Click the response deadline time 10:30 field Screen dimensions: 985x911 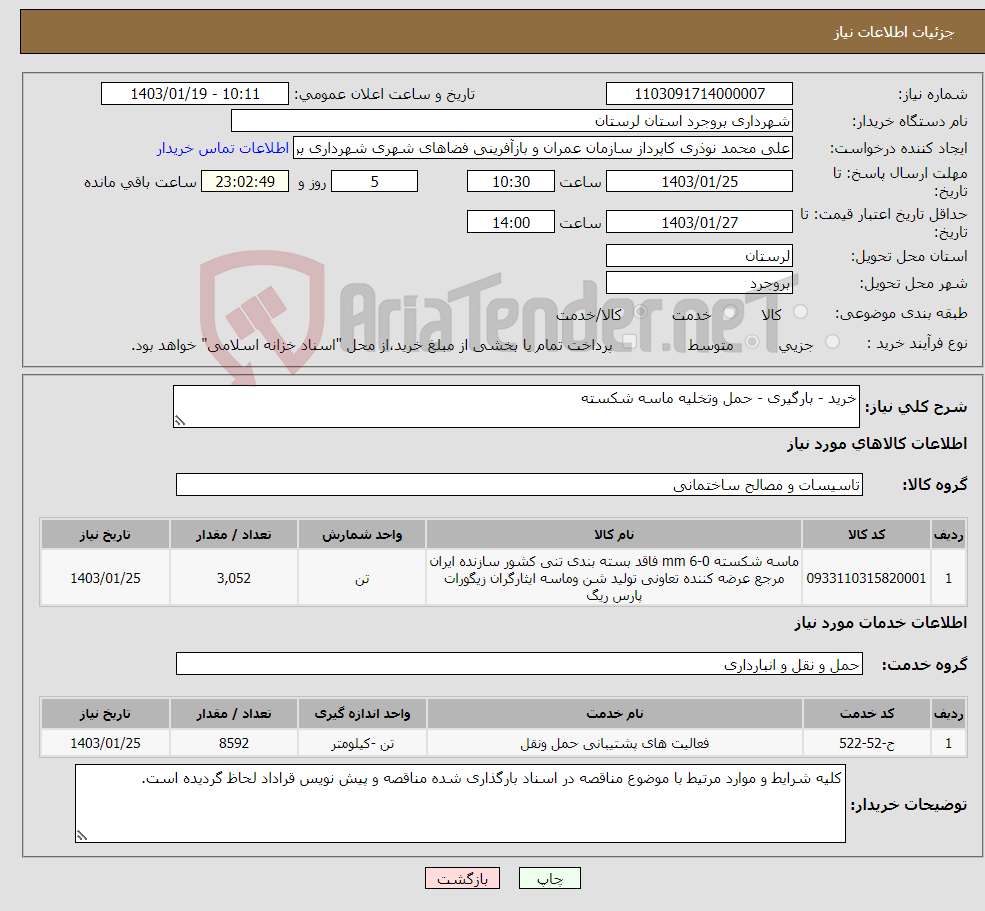511,182
